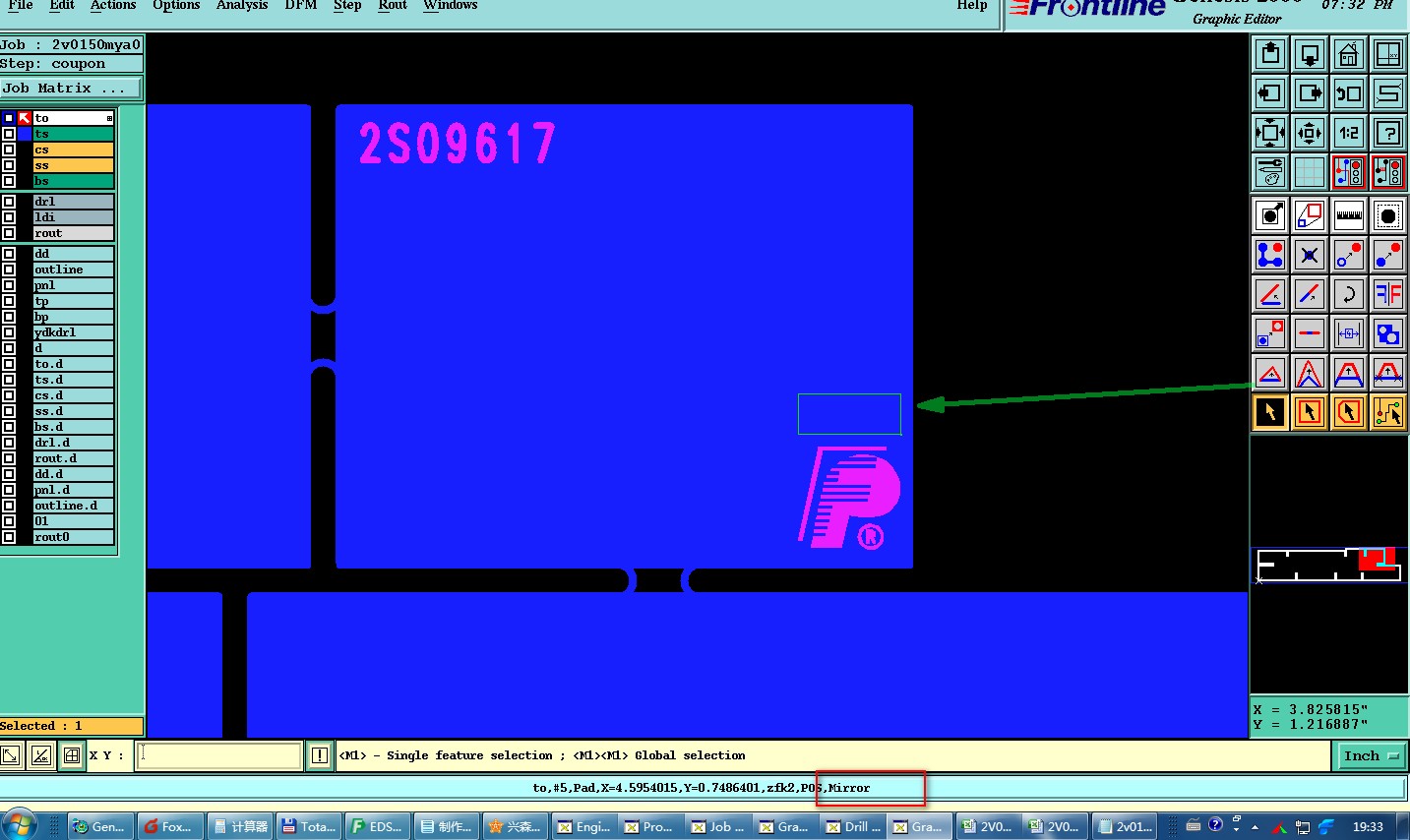This screenshot has width=1410, height=840.
Task: Open the Rout menu
Action: coord(393,5)
